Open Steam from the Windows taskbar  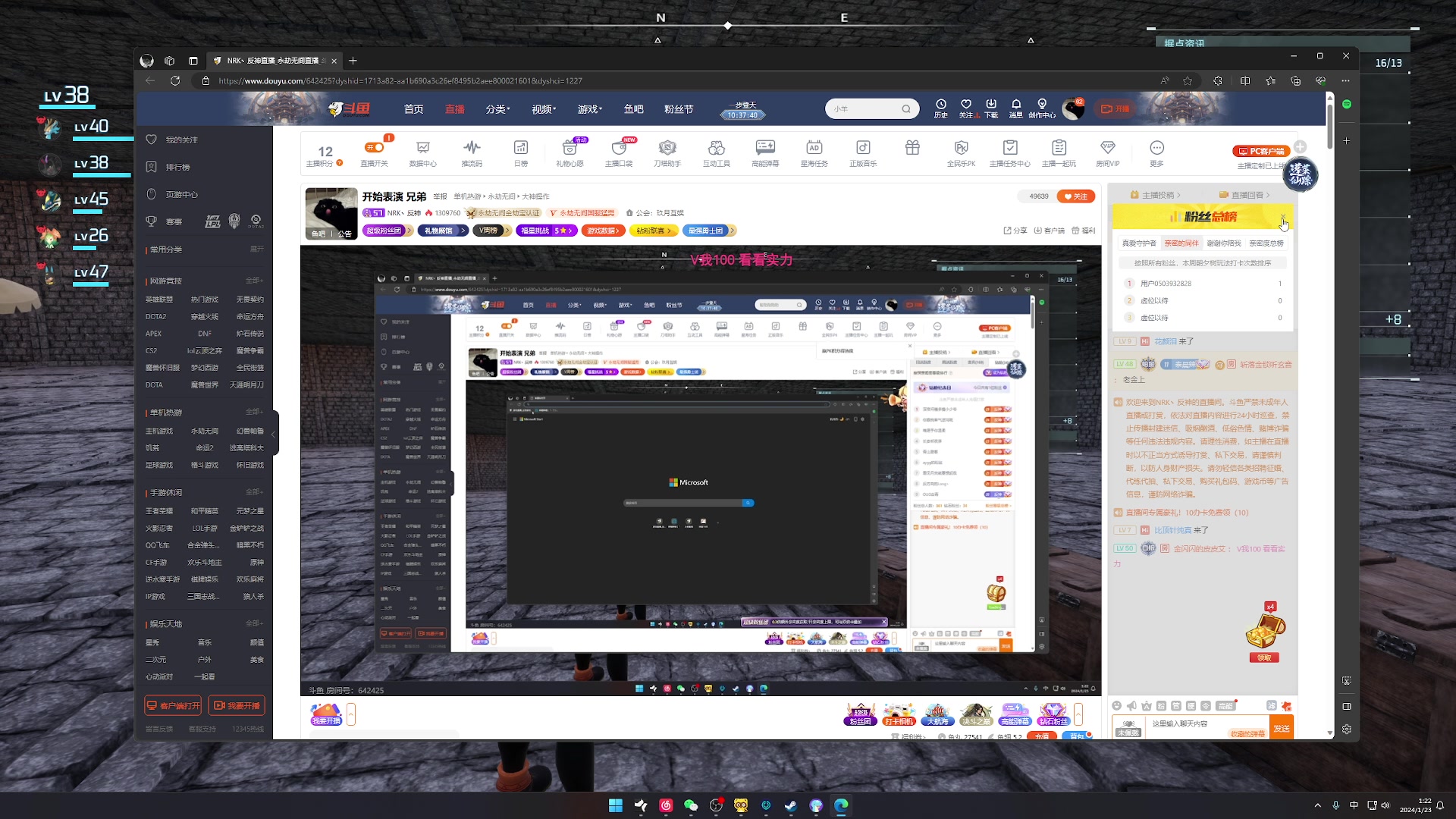pos(791,805)
